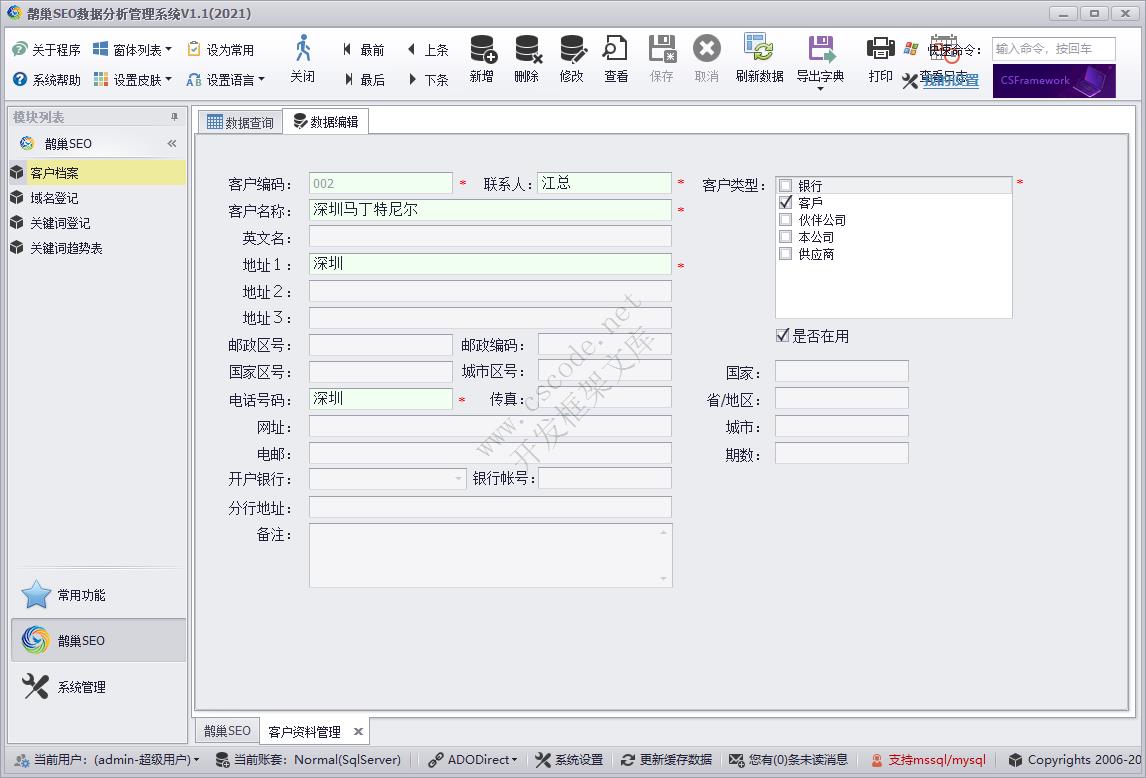
Task: Toggle the 是否在用 checkbox
Action: coord(781,336)
